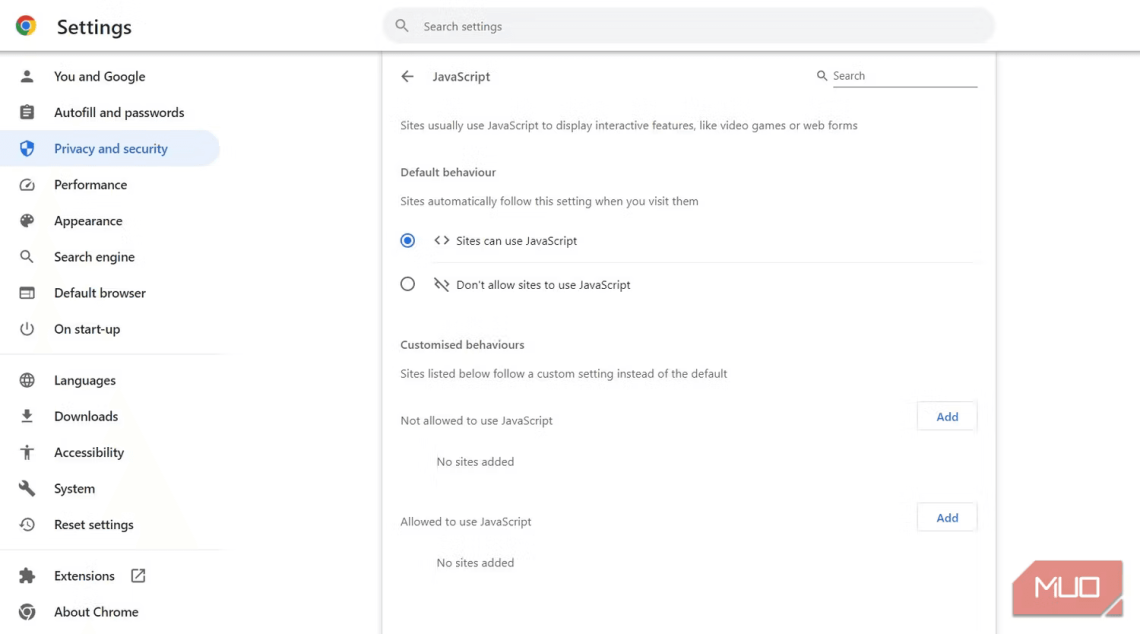Open Privacy and security section
1140x634 pixels.
click(x=110, y=148)
